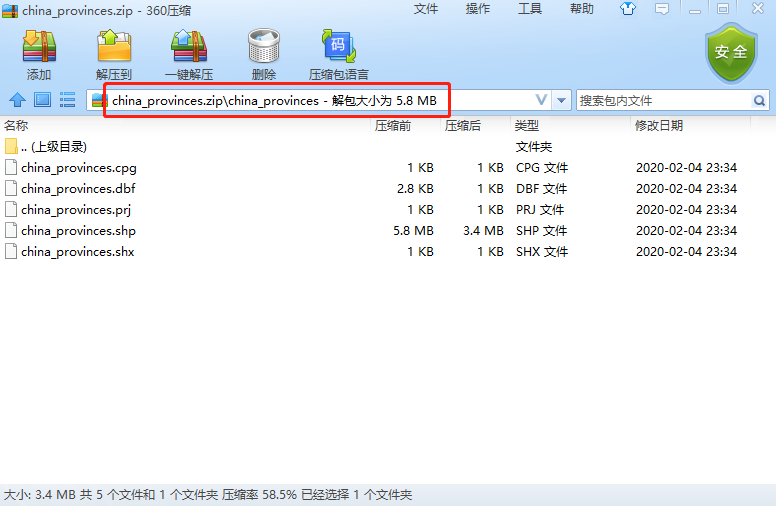The image size is (776, 506).
Task: Click the 搜索包内文件 search field
Action: 664,101
